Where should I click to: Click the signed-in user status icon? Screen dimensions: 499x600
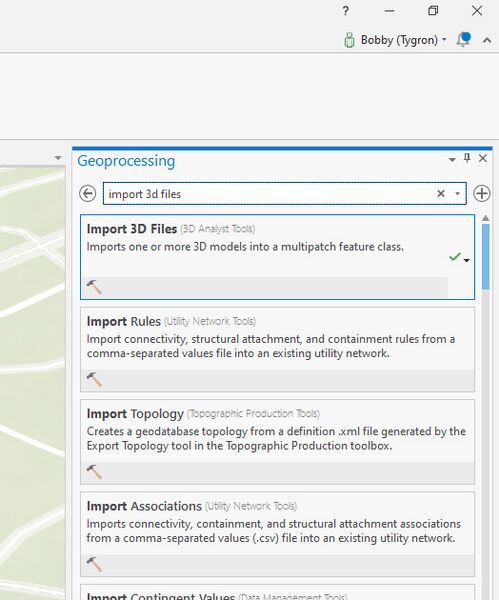[x=349, y=40]
